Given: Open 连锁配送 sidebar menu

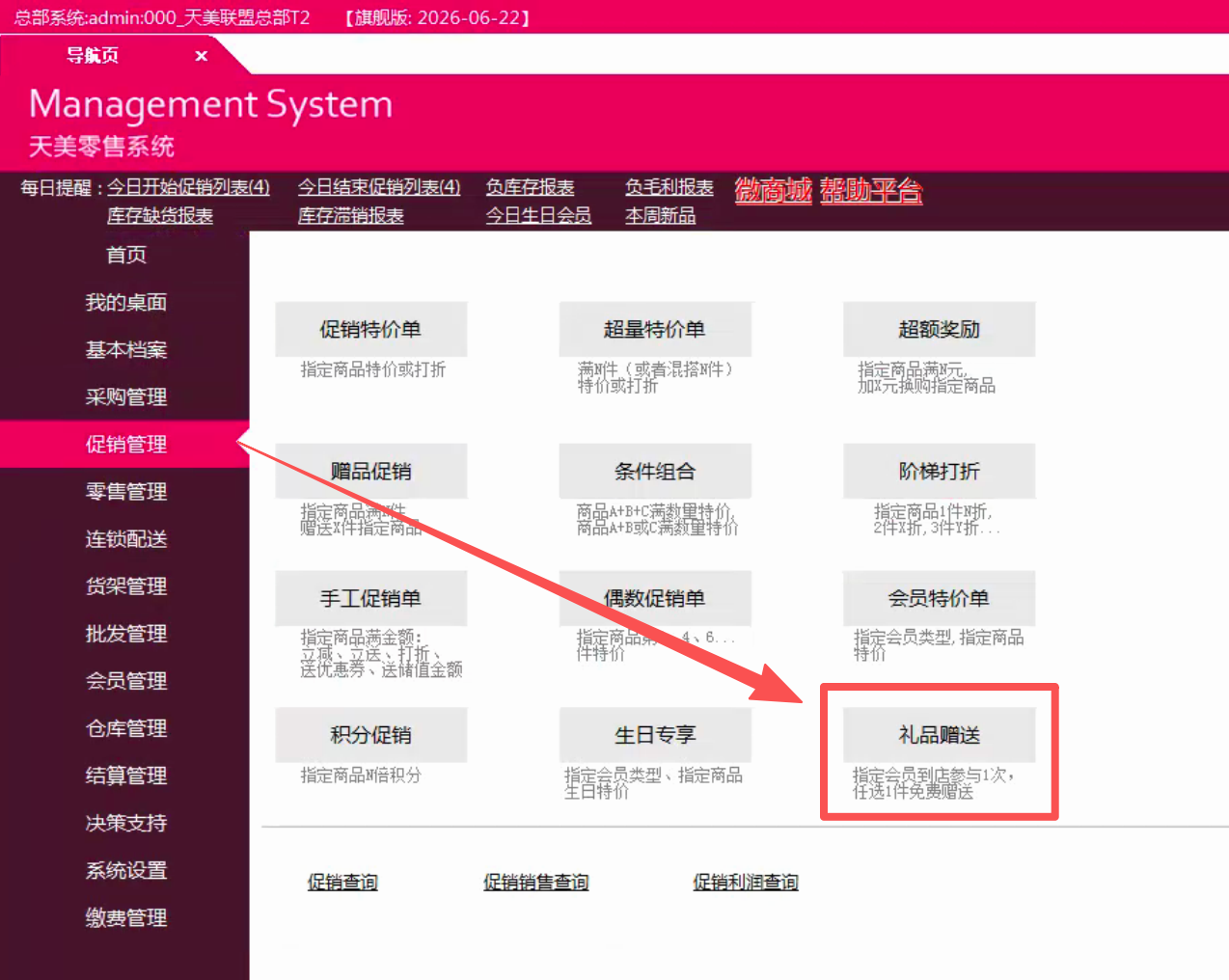Looking at the screenshot, I should [125, 538].
